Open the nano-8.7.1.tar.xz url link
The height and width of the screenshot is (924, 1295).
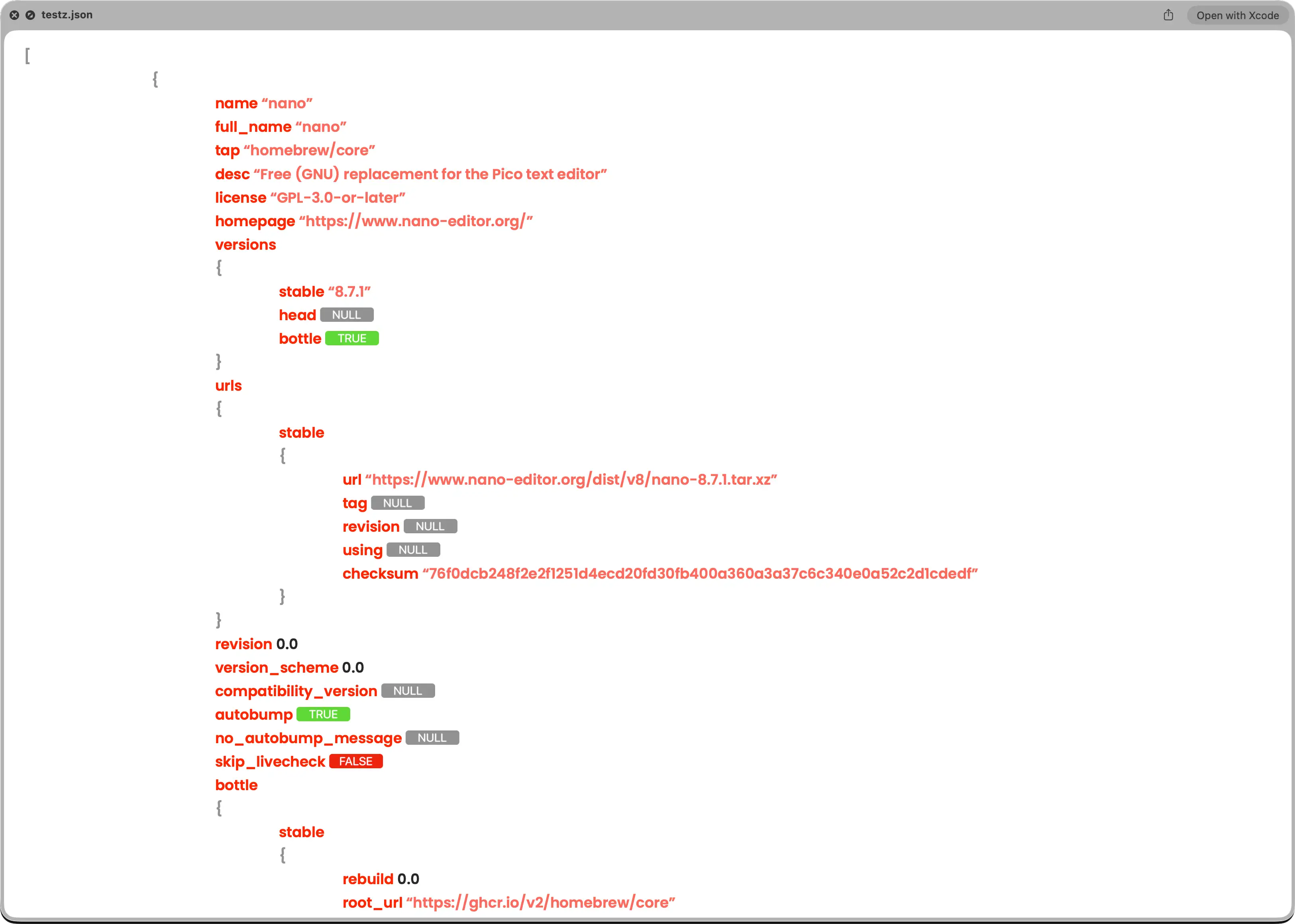(571, 479)
